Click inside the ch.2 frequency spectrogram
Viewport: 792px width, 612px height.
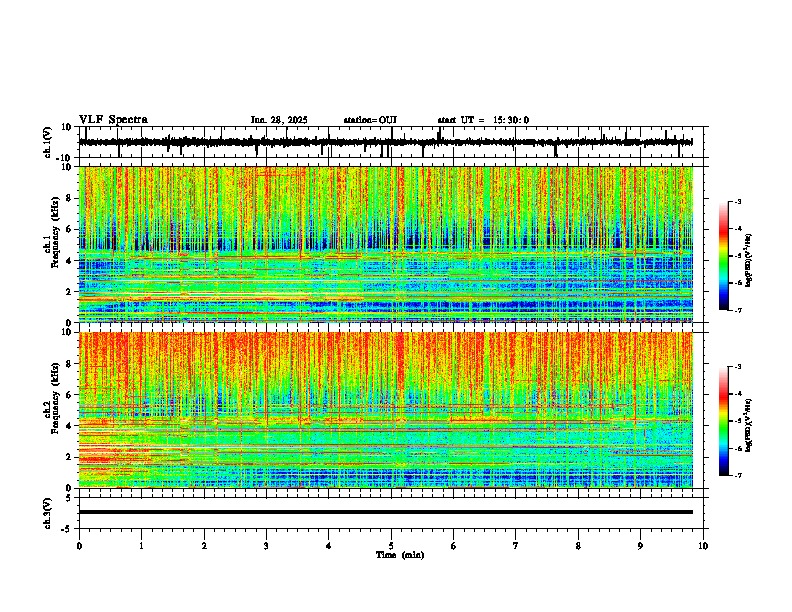click(386, 410)
